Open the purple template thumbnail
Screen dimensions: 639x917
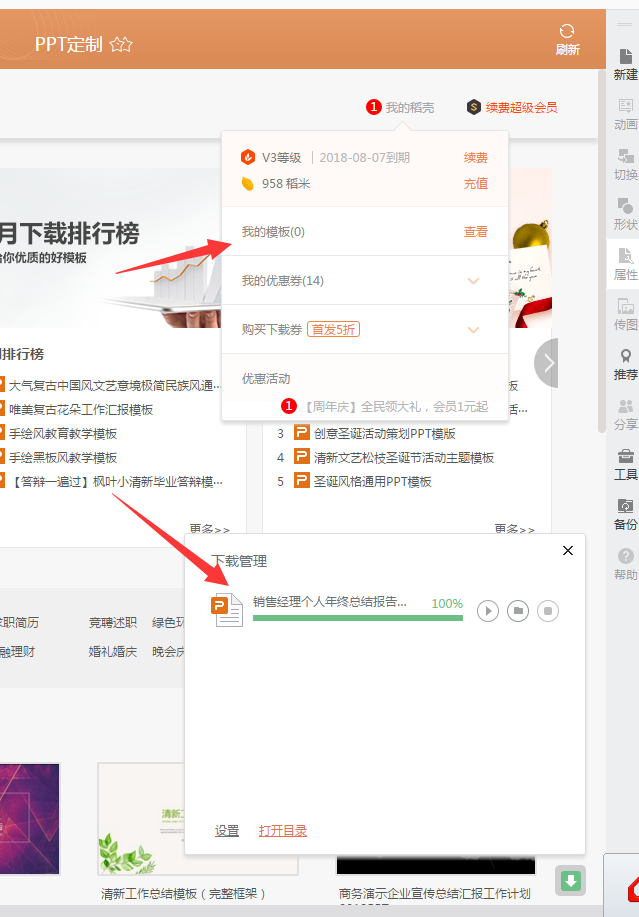(29, 819)
